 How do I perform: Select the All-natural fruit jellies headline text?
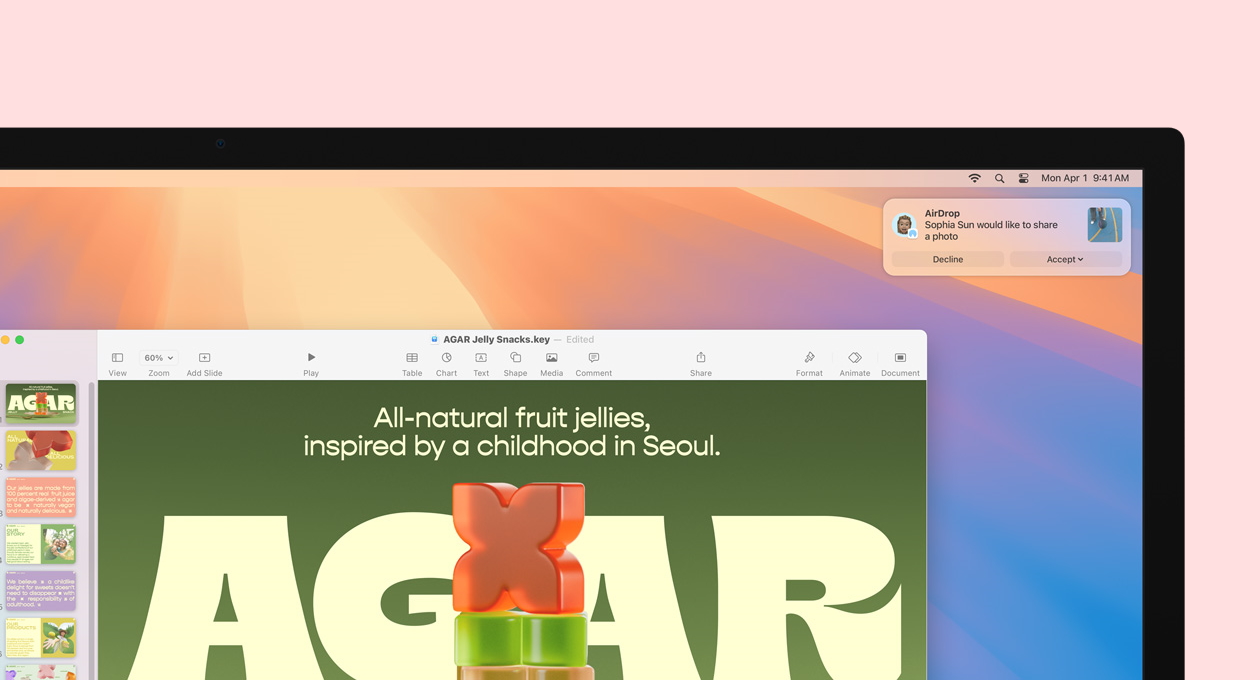pos(512,431)
